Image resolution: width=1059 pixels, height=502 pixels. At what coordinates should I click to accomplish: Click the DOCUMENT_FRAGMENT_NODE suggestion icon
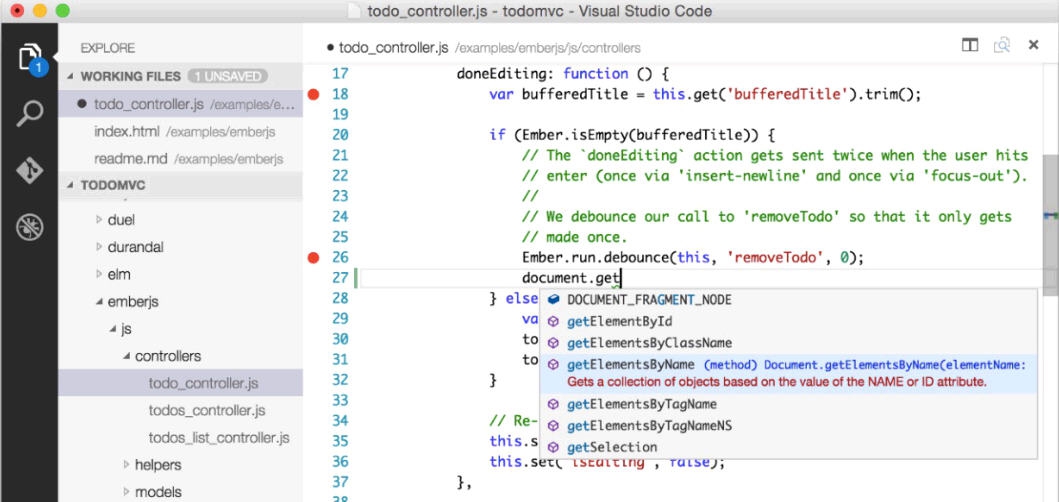coord(553,300)
